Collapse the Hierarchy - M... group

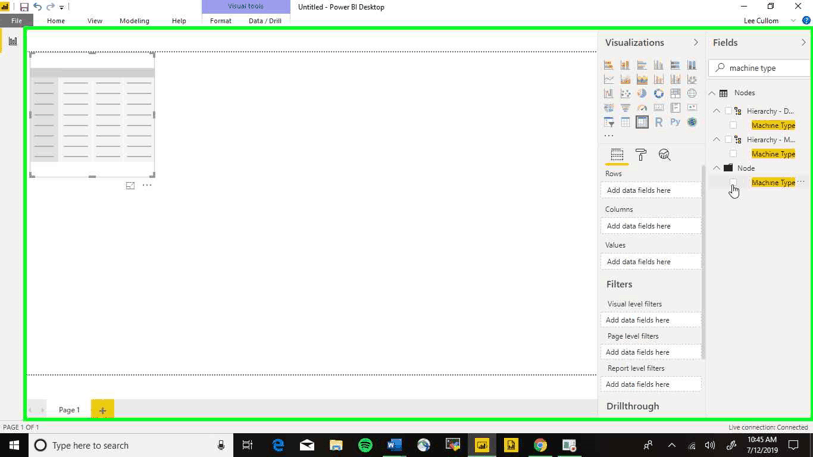[716, 140]
